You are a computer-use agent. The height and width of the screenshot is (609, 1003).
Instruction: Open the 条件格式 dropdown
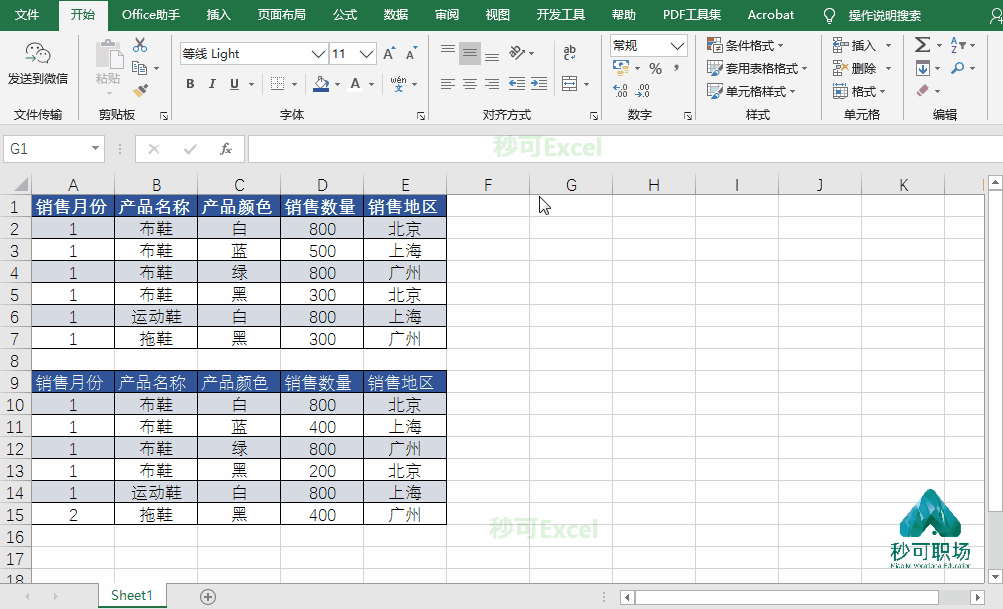coord(746,45)
